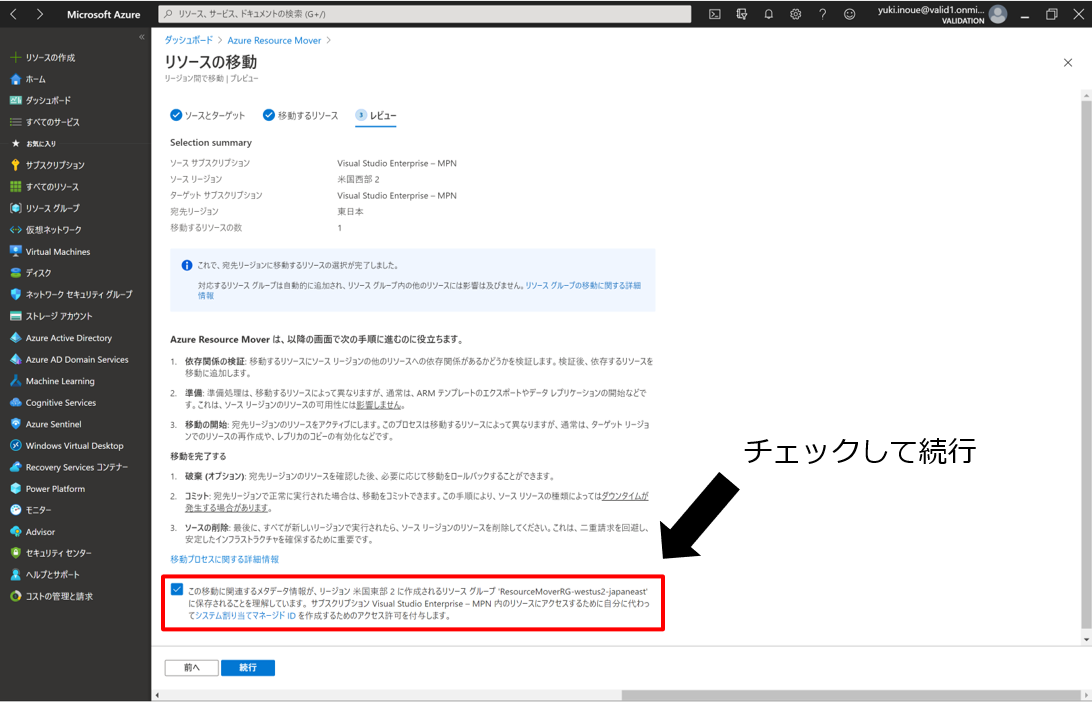Open Home via the house icon
The image size is (1092, 702).
click(15, 79)
